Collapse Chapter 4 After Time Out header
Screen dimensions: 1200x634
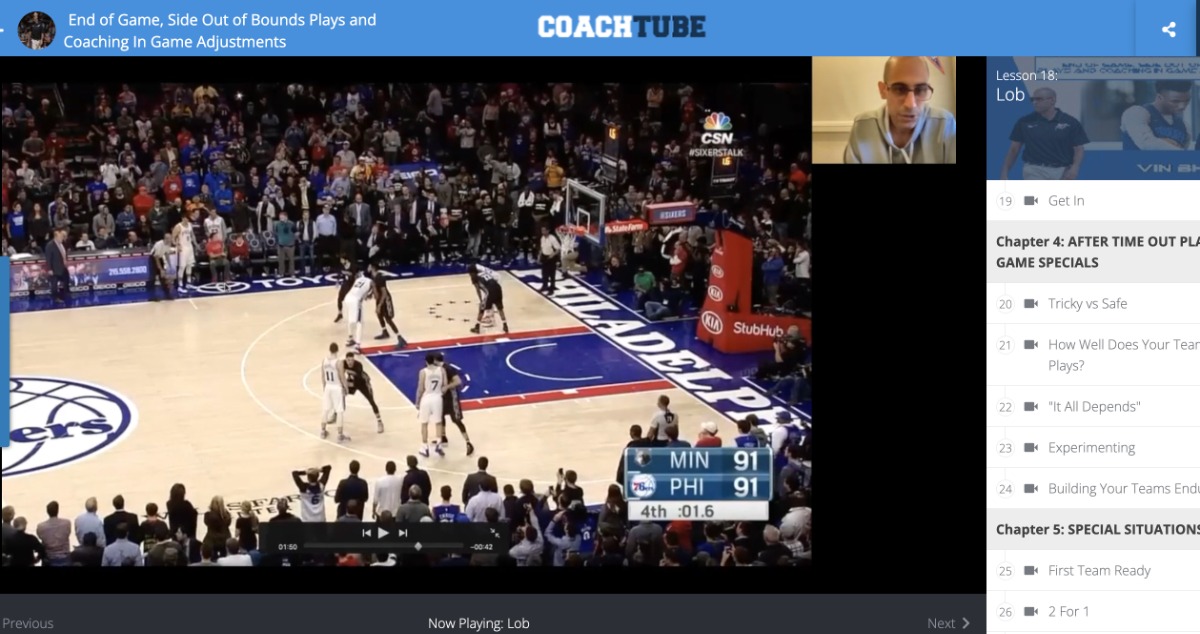tap(1096, 252)
